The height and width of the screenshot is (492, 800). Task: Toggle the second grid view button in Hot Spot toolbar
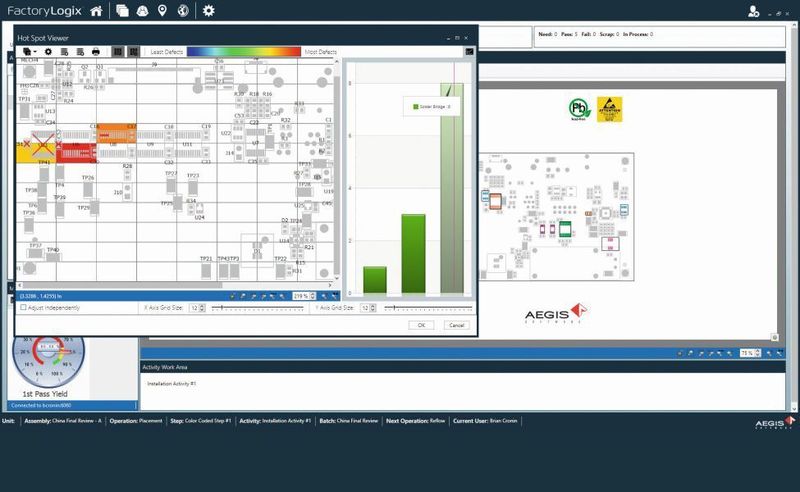tap(133, 52)
